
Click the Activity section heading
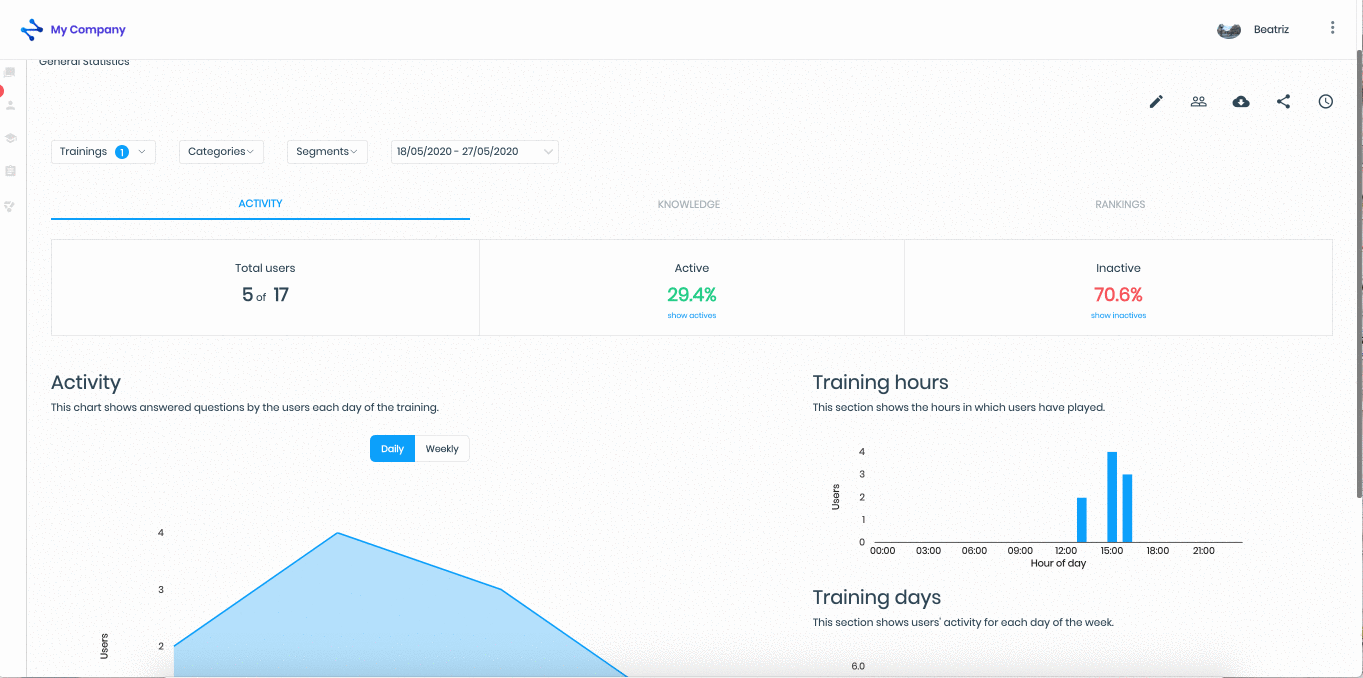tap(86, 382)
